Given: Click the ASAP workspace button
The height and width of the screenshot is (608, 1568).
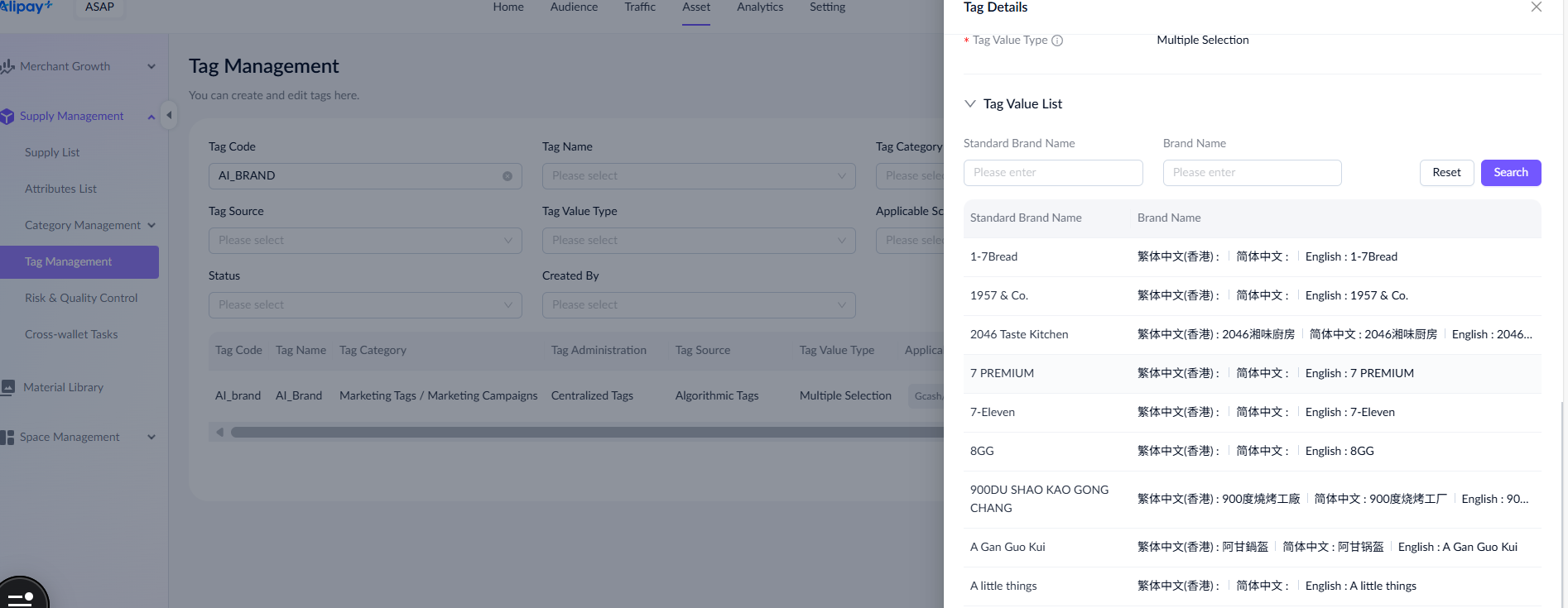Looking at the screenshot, I should [x=99, y=8].
